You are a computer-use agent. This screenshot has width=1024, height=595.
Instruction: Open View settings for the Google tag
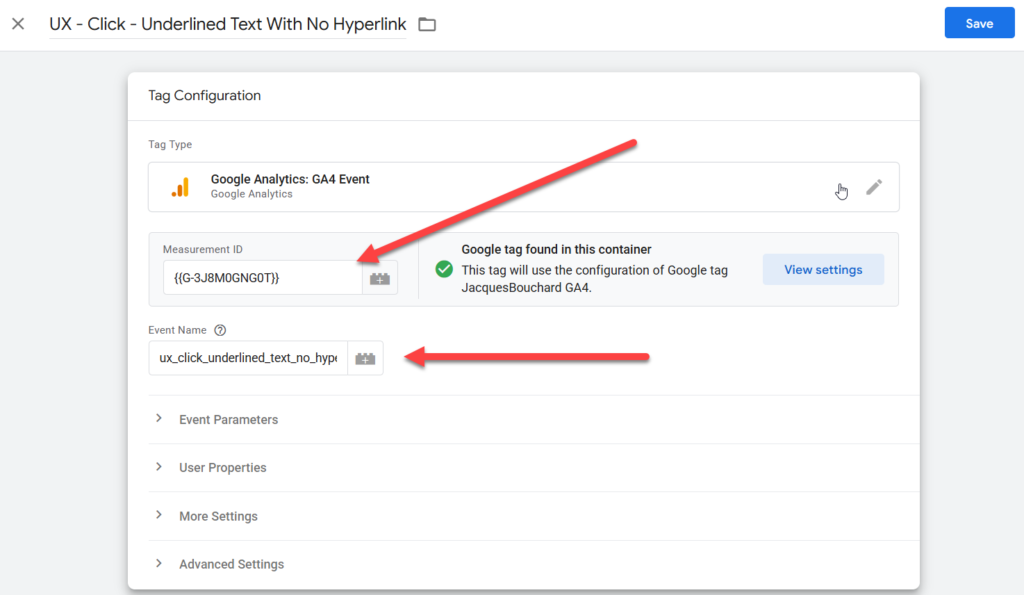(823, 270)
